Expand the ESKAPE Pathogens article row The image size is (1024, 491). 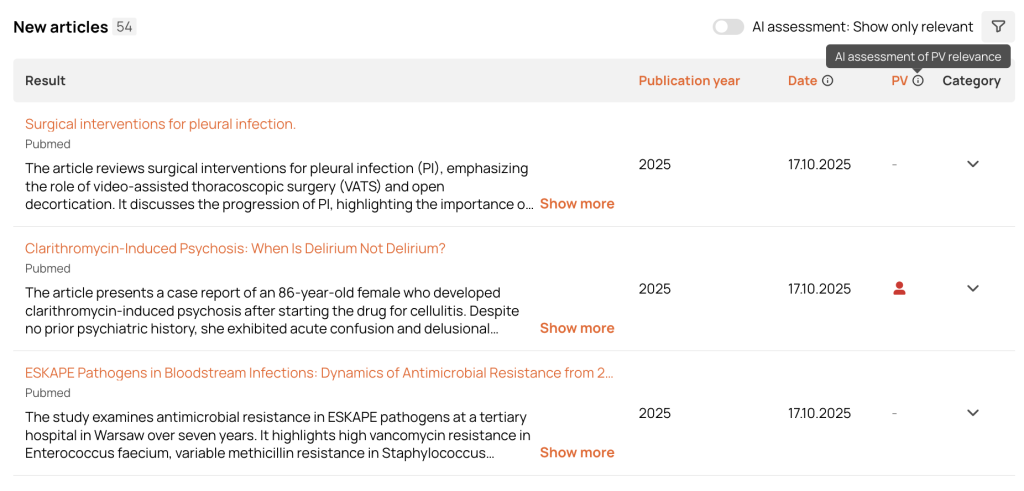point(972,412)
